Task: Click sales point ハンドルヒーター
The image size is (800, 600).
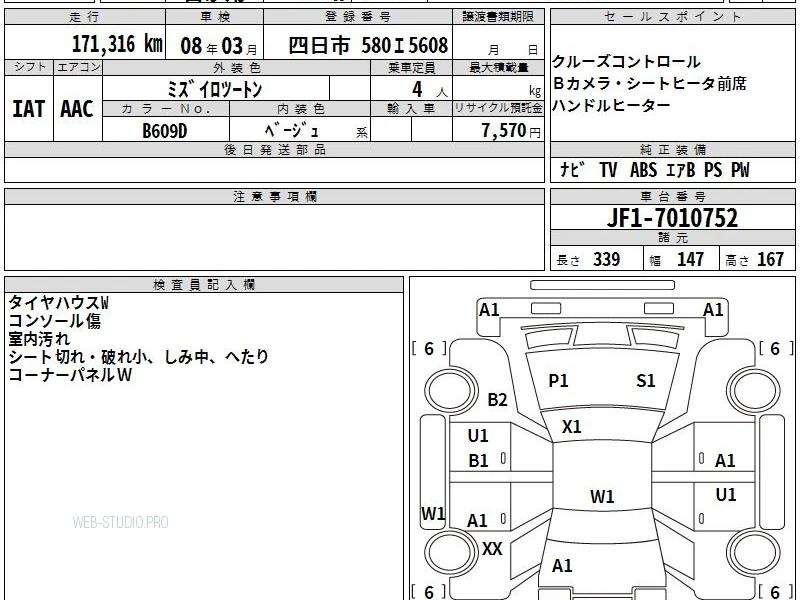Action: point(611,105)
